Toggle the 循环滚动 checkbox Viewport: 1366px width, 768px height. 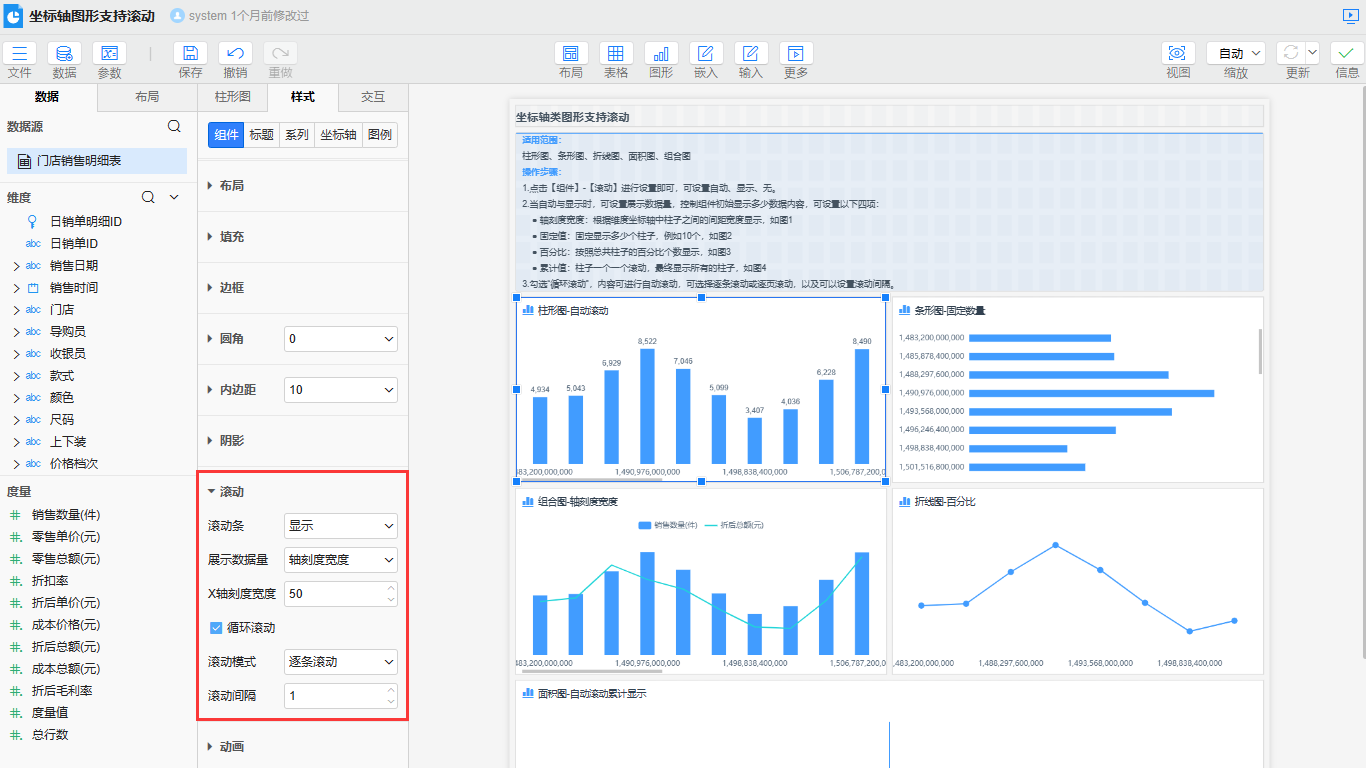(215, 628)
